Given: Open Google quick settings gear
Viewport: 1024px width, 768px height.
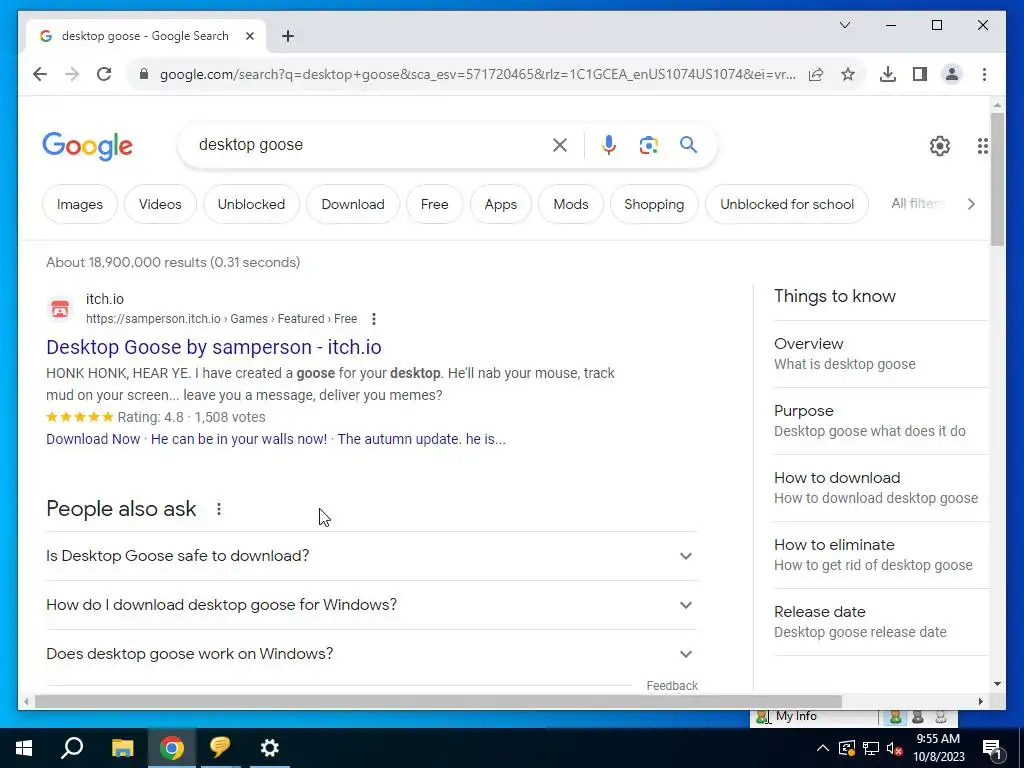Looking at the screenshot, I should [940, 146].
